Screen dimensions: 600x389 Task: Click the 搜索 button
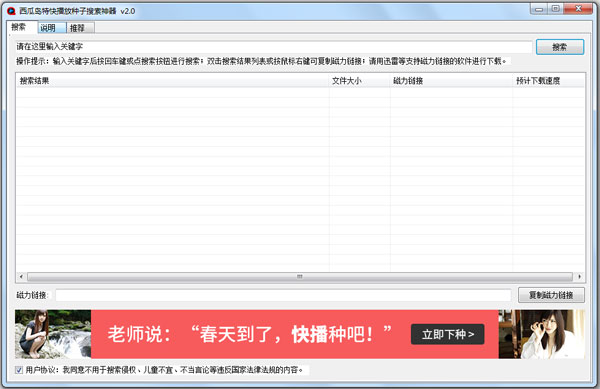(560, 47)
